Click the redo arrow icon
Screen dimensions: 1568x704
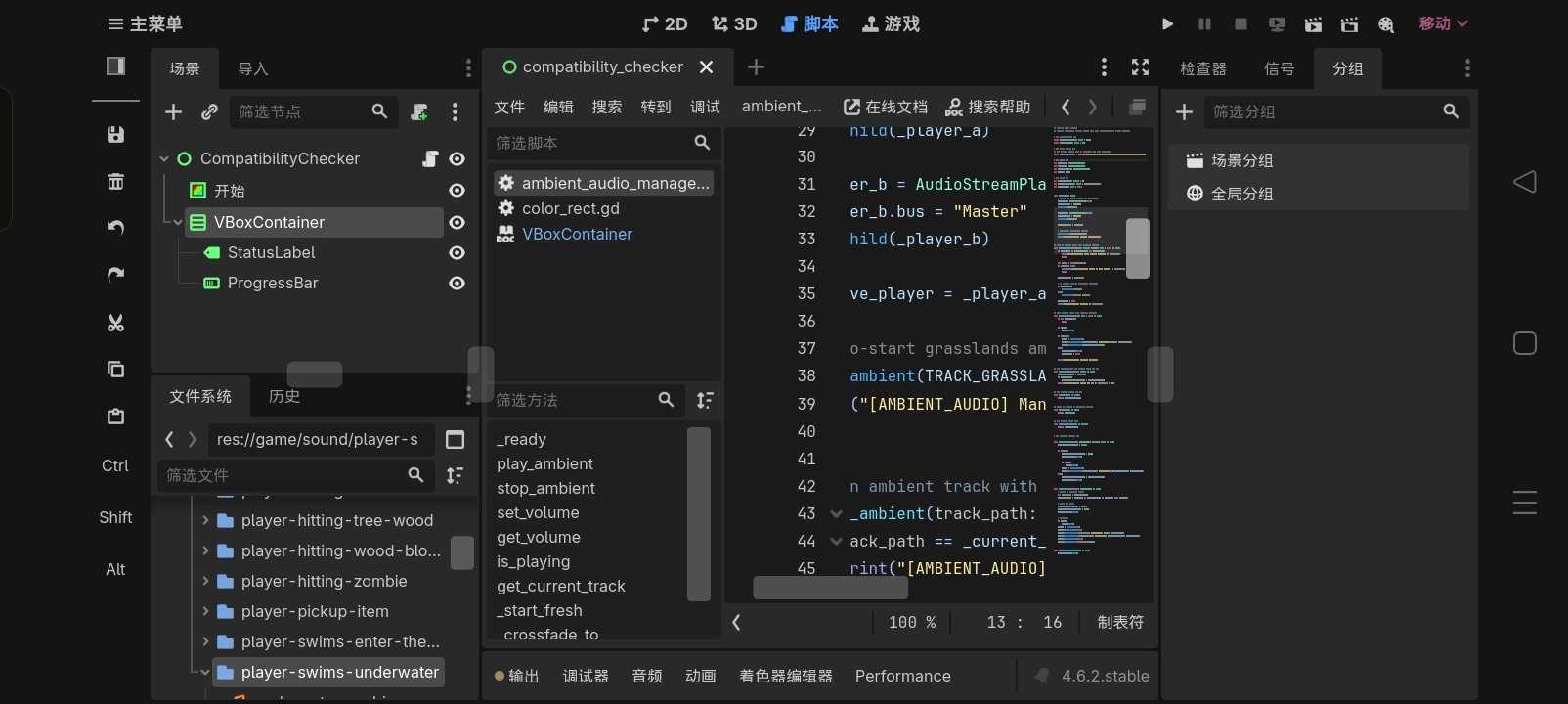tap(115, 275)
